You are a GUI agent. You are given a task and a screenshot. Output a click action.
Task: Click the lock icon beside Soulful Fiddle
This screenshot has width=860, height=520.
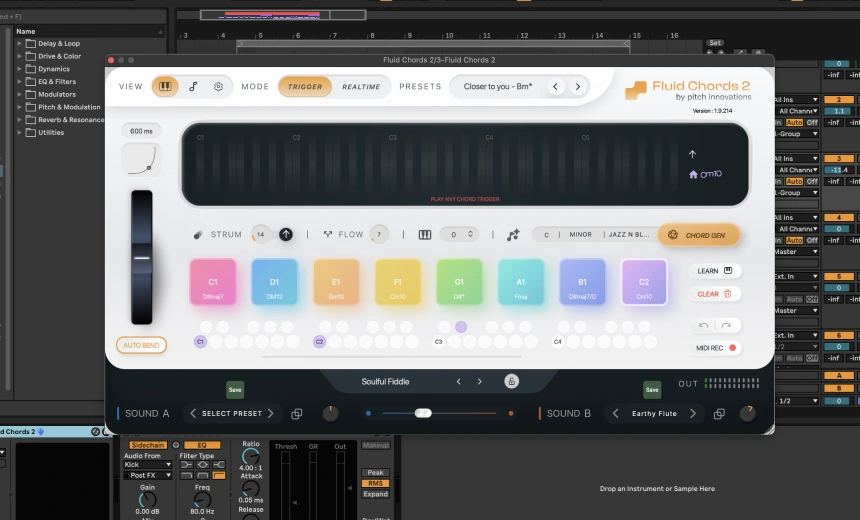coord(511,381)
